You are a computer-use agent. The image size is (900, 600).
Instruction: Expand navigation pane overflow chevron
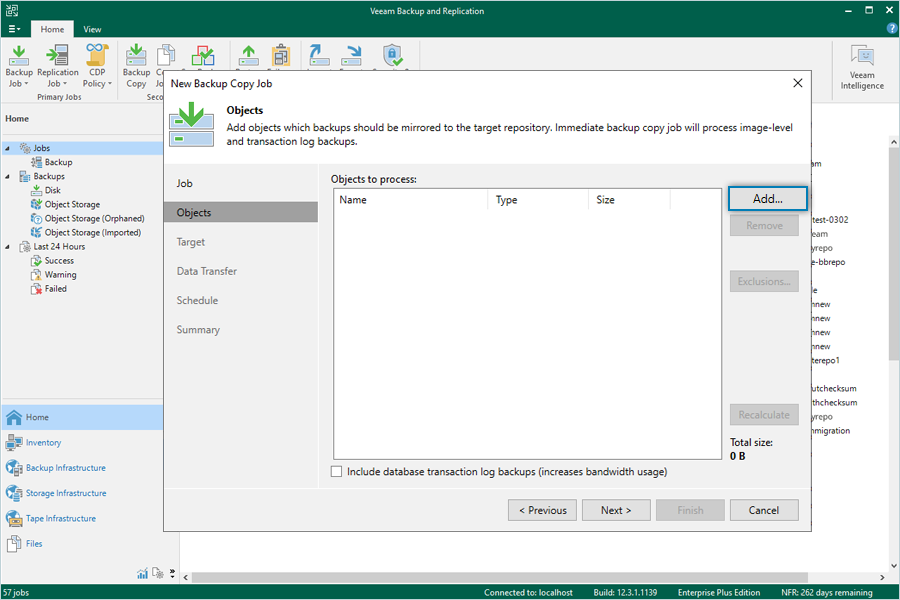(172, 573)
